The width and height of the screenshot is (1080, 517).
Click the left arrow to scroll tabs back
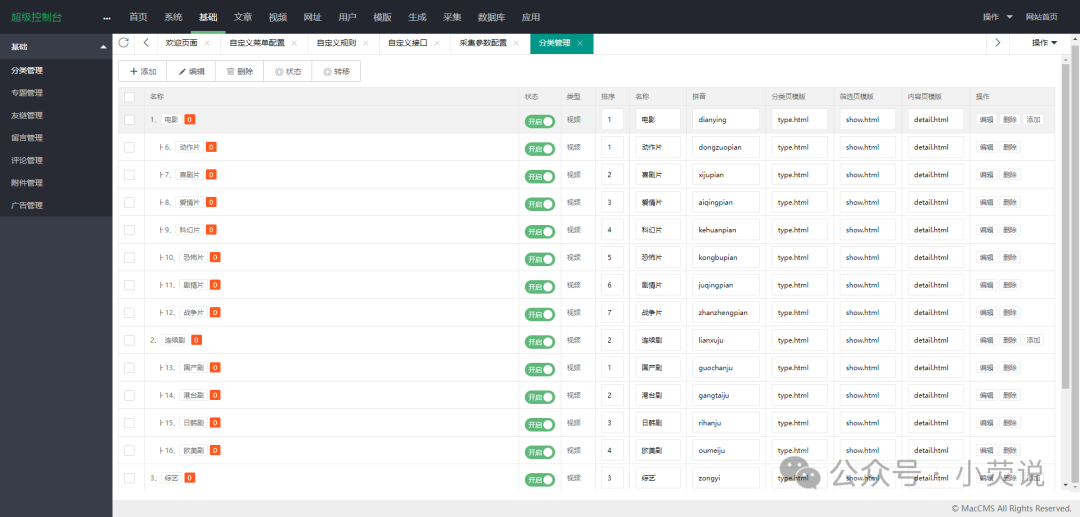point(146,43)
